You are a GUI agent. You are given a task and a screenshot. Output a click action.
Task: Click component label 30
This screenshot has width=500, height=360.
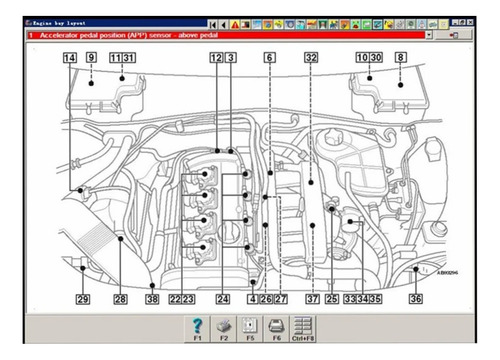[376, 58]
